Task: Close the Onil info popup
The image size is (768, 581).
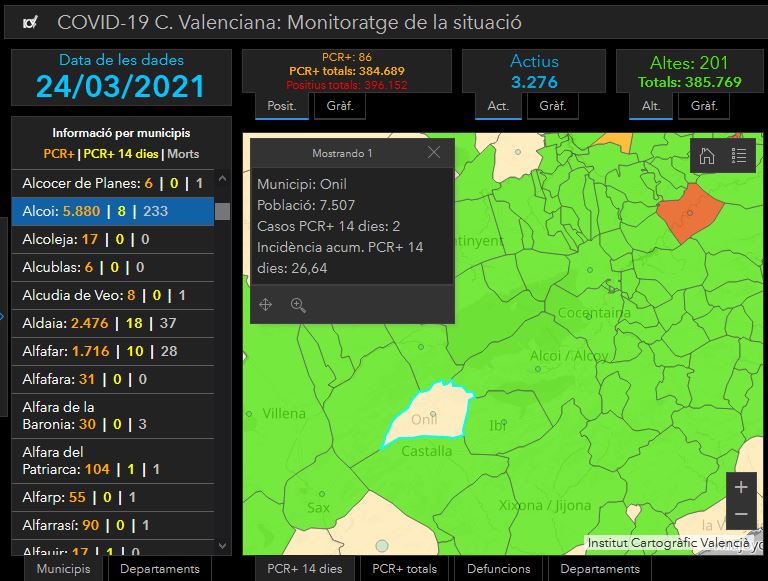Action: 433,152
